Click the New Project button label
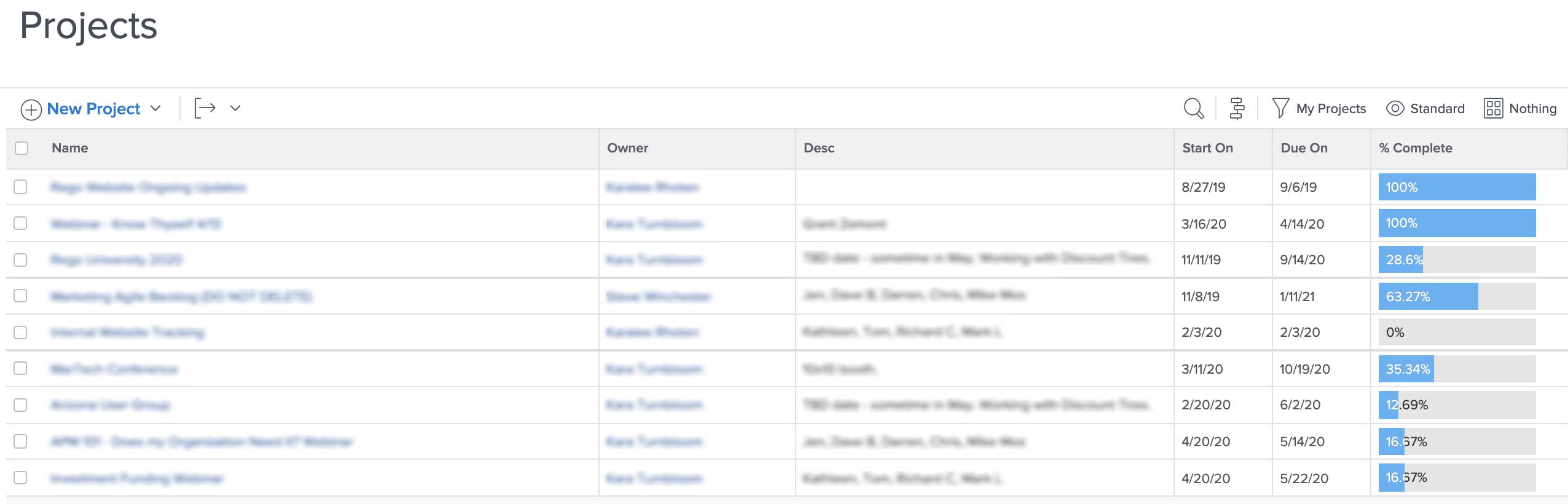This screenshot has height=504, width=1568. tap(93, 109)
